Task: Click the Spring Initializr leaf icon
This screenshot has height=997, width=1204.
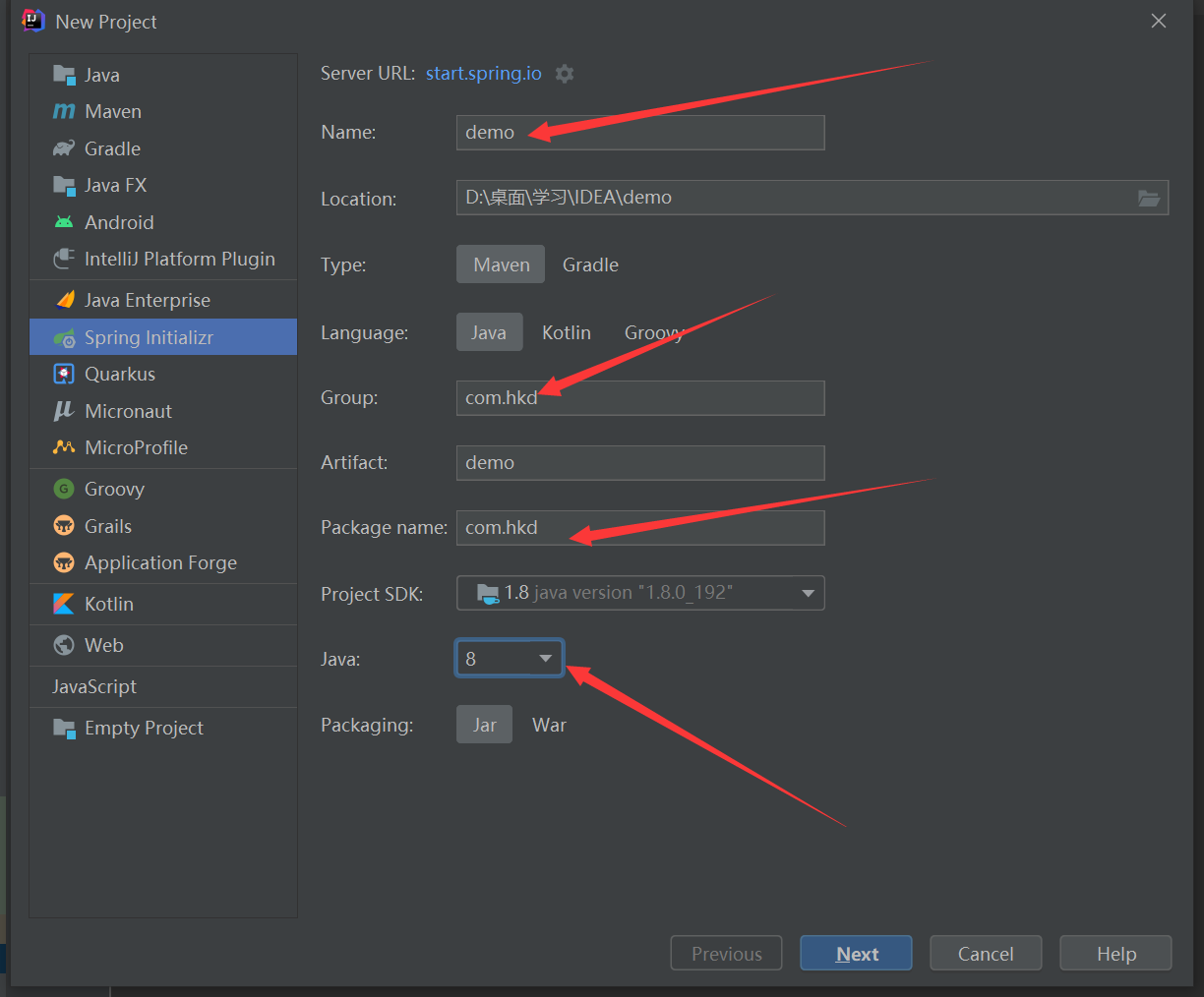Action: click(x=64, y=337)
